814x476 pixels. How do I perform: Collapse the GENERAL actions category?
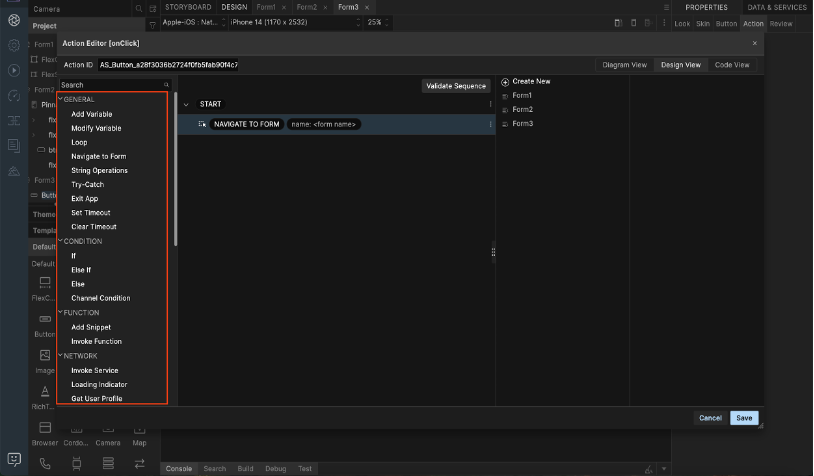point(61,99)
